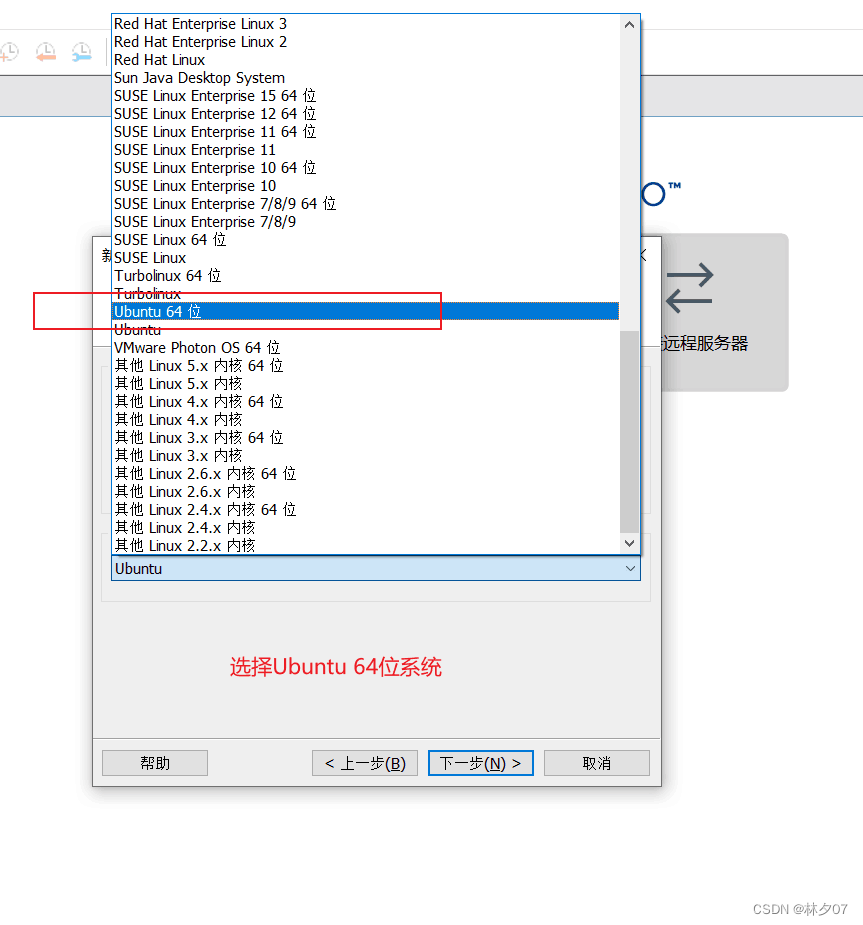Click the remote server arrows icon
863x925 pixels.
tap(690, 288)
